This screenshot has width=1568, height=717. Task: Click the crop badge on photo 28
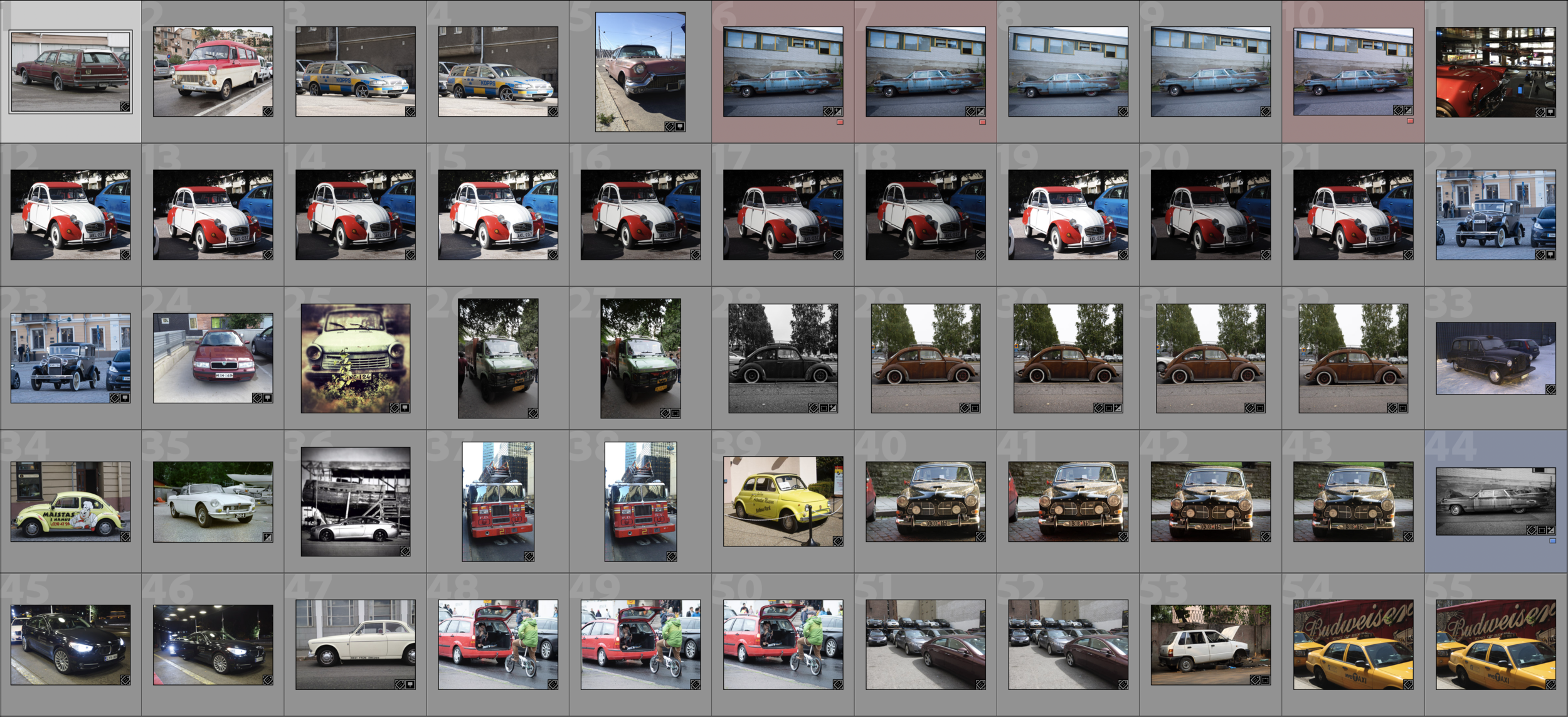point(824,408)
